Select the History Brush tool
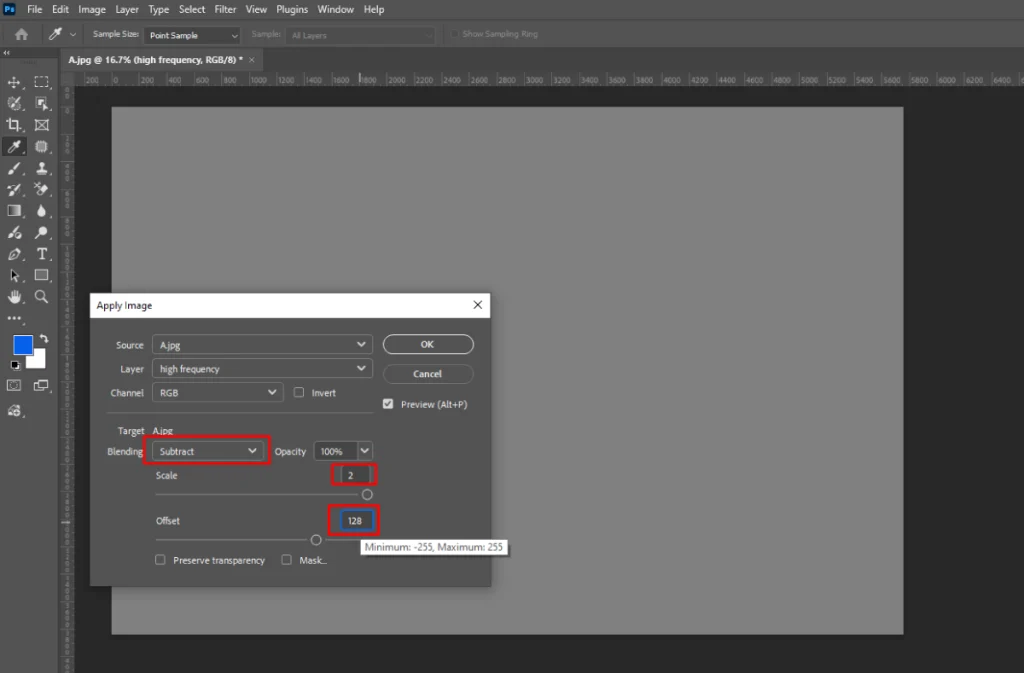Viewport: 1024px width, 673px height. click(x=14, y=189)
